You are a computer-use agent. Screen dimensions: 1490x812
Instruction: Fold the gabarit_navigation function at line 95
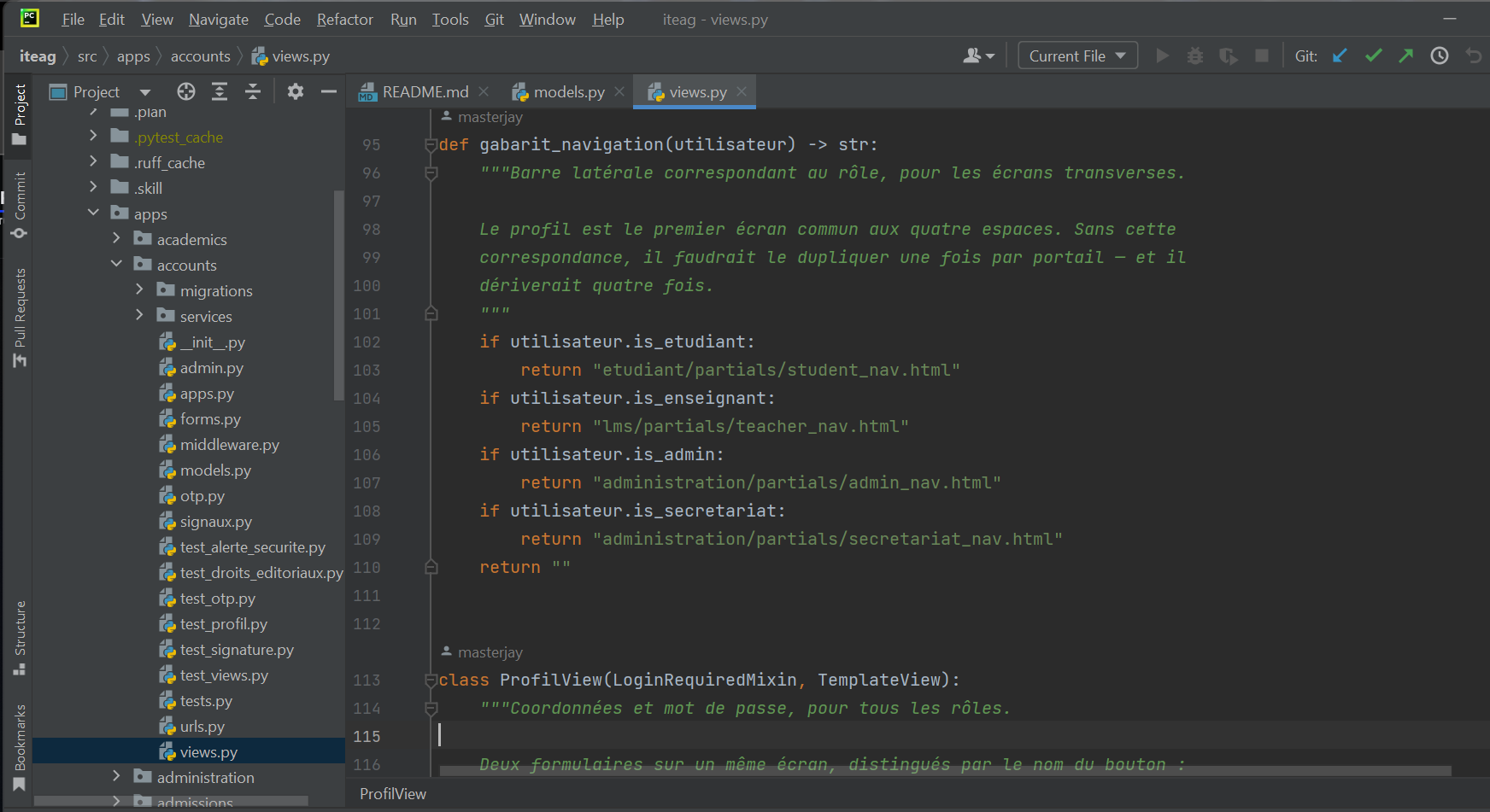point(431,144)
